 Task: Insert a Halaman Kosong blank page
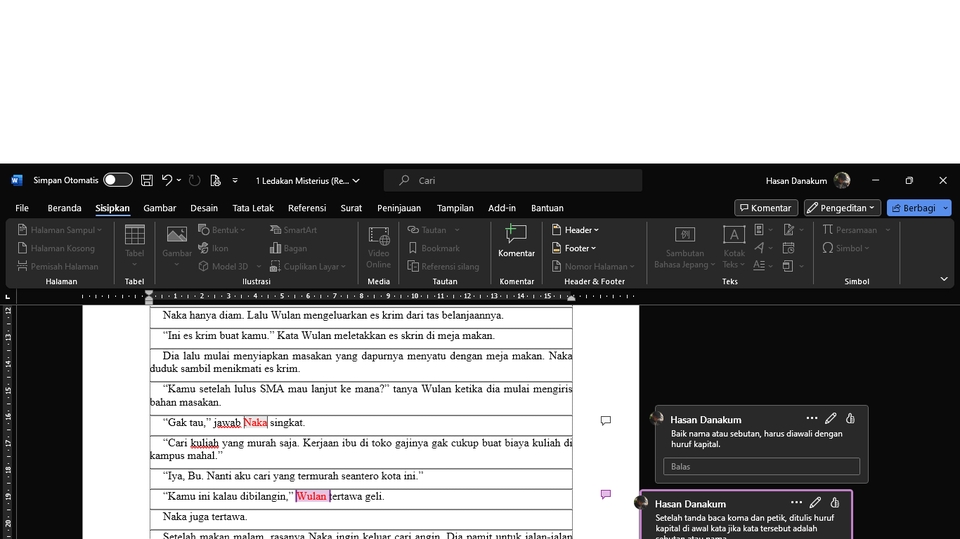click(56, 248)
